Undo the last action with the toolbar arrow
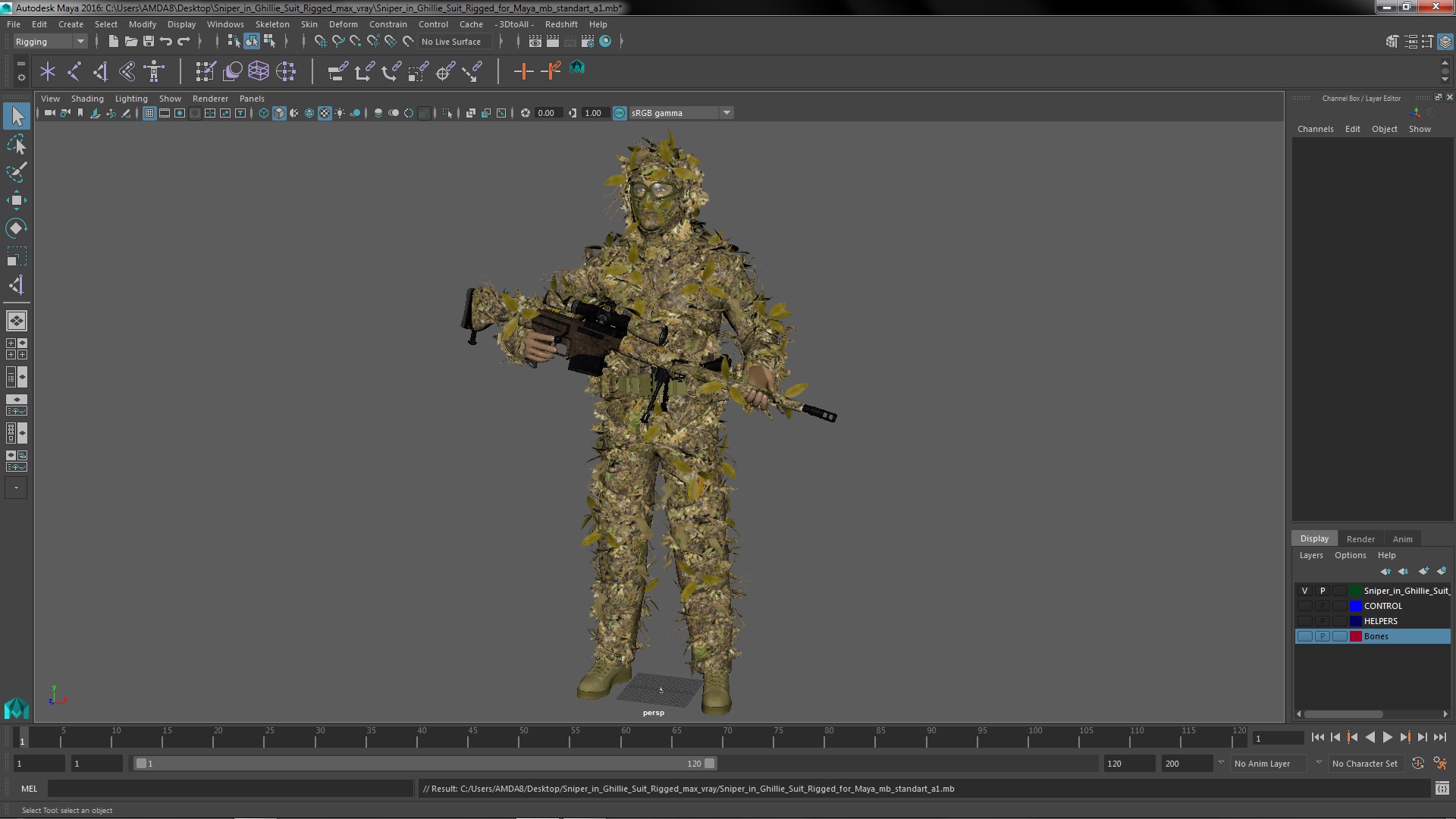Screen dimensions: 1456x819 point(166,41)
